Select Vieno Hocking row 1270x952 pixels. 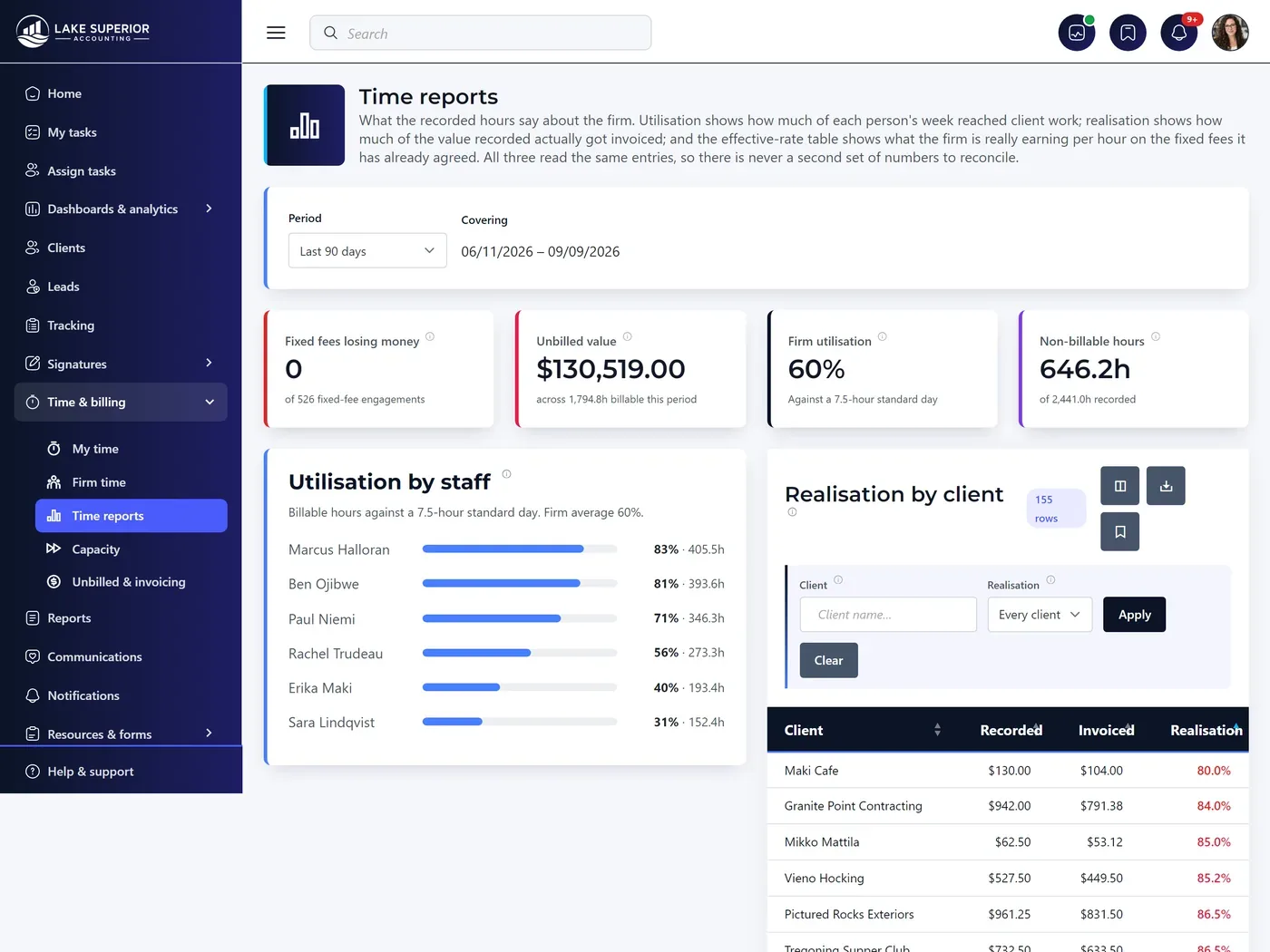(x=1008, y=879)
